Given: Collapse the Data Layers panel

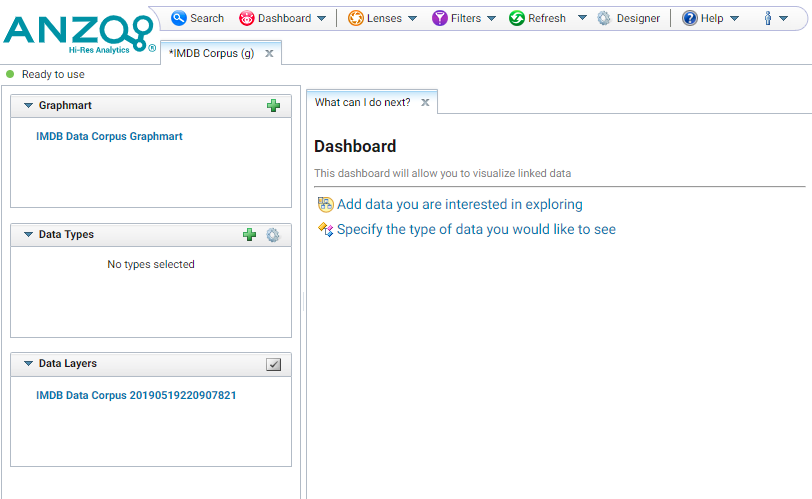Looking at the screenshot, I should (28, 363).
